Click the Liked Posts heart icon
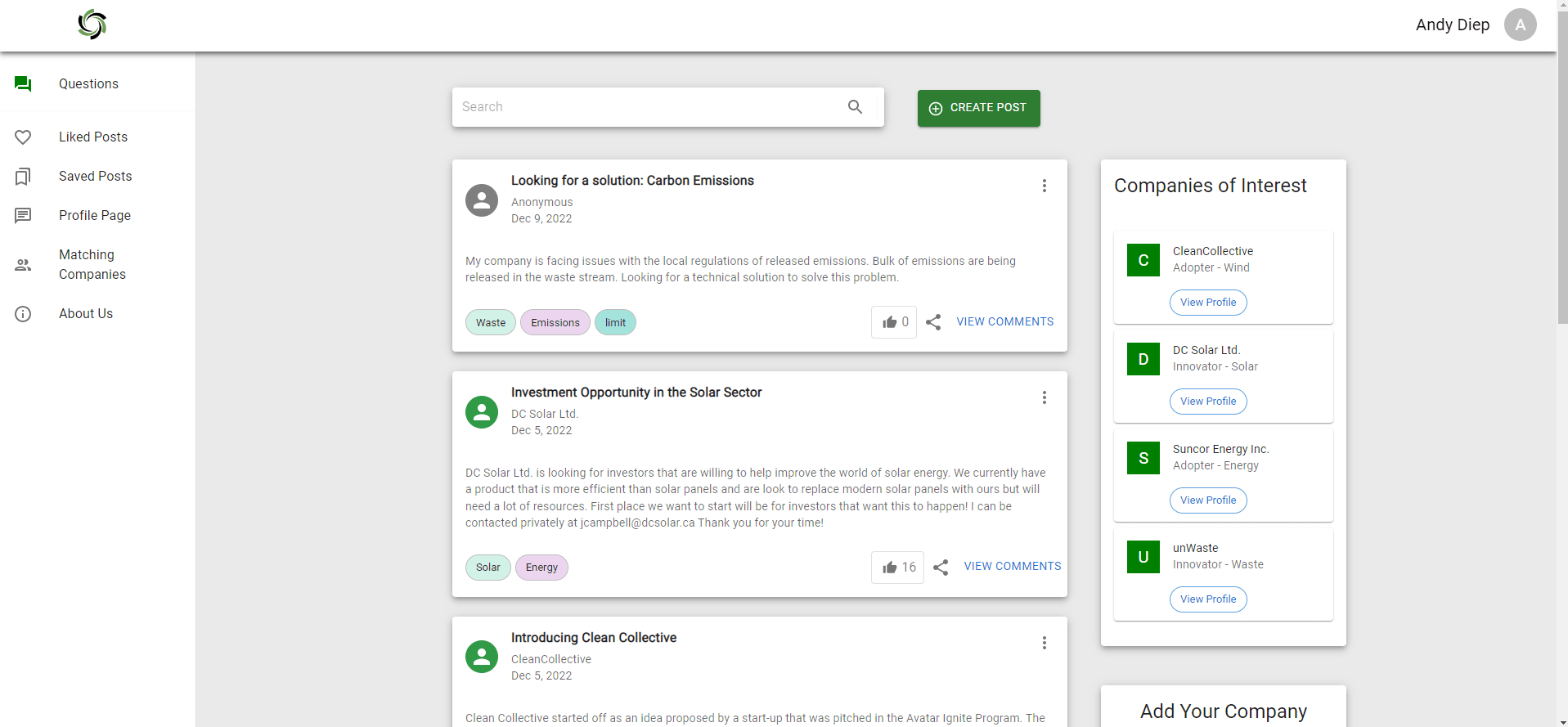This screenshot has height=727, width=1568. tap(23, 137)
